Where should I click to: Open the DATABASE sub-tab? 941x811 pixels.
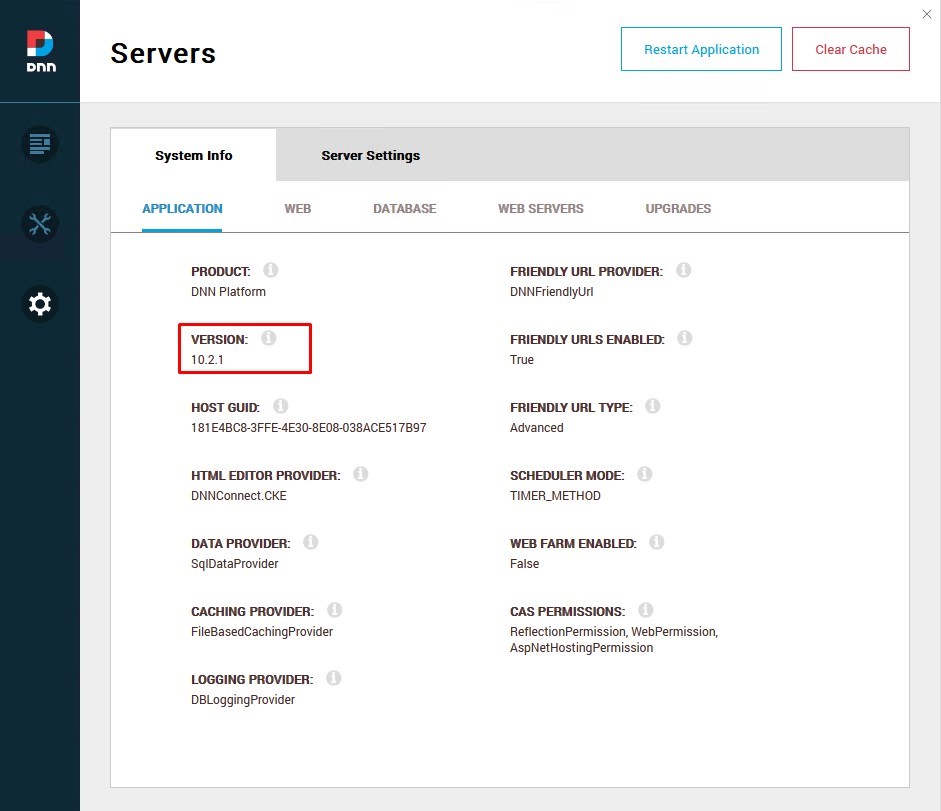[404, 209]
